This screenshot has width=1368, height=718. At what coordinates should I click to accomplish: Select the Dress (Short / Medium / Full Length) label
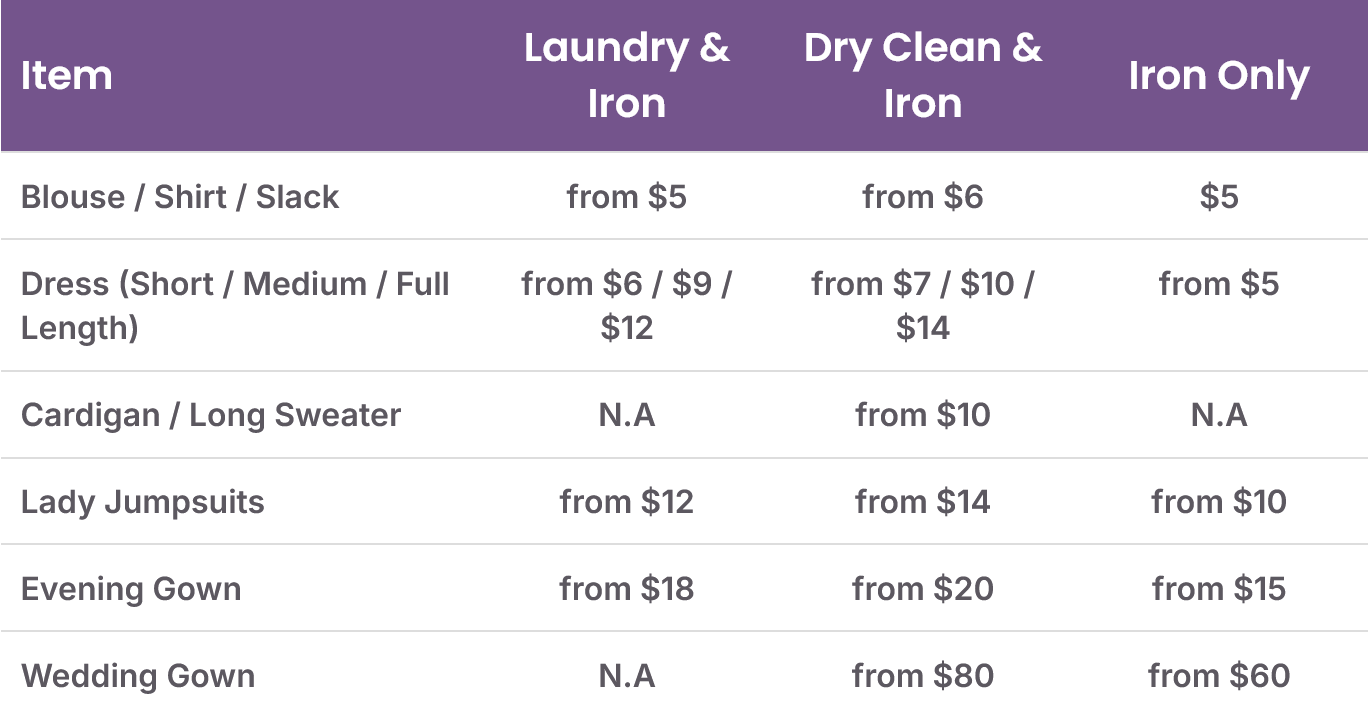235,305
